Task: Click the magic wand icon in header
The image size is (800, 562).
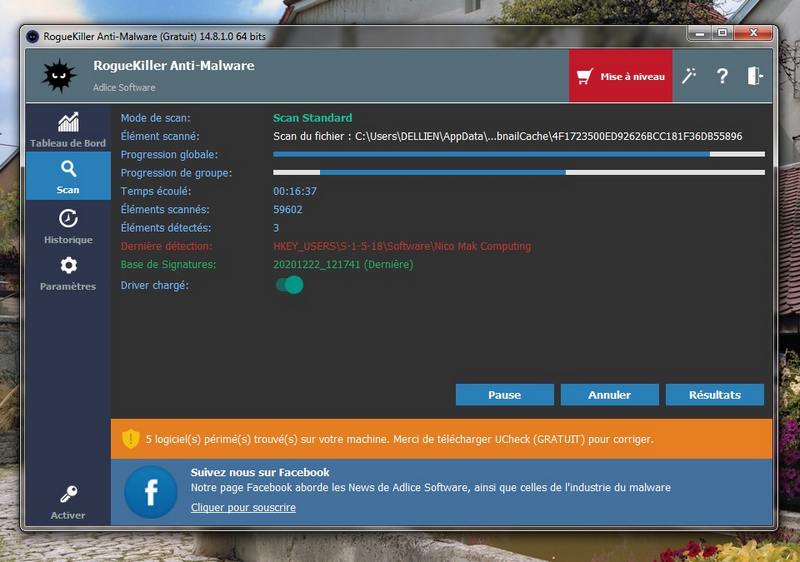Action: [689, 76]
